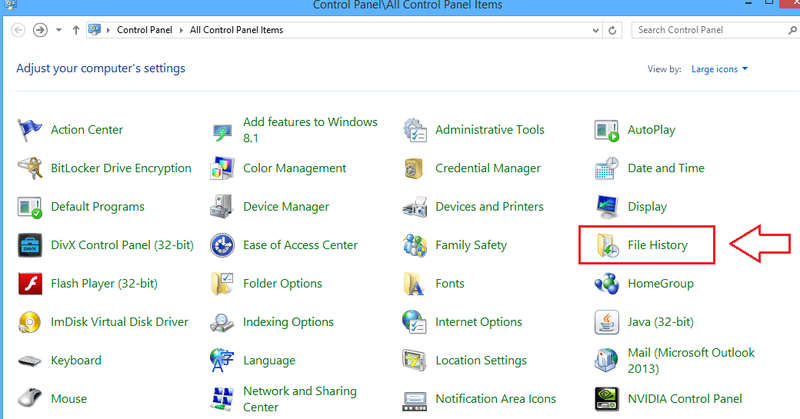The height and width of the screenshot is (419, 800).
Task: Open the HomeGroup spheres icon
Action: [x=607, y=283]
